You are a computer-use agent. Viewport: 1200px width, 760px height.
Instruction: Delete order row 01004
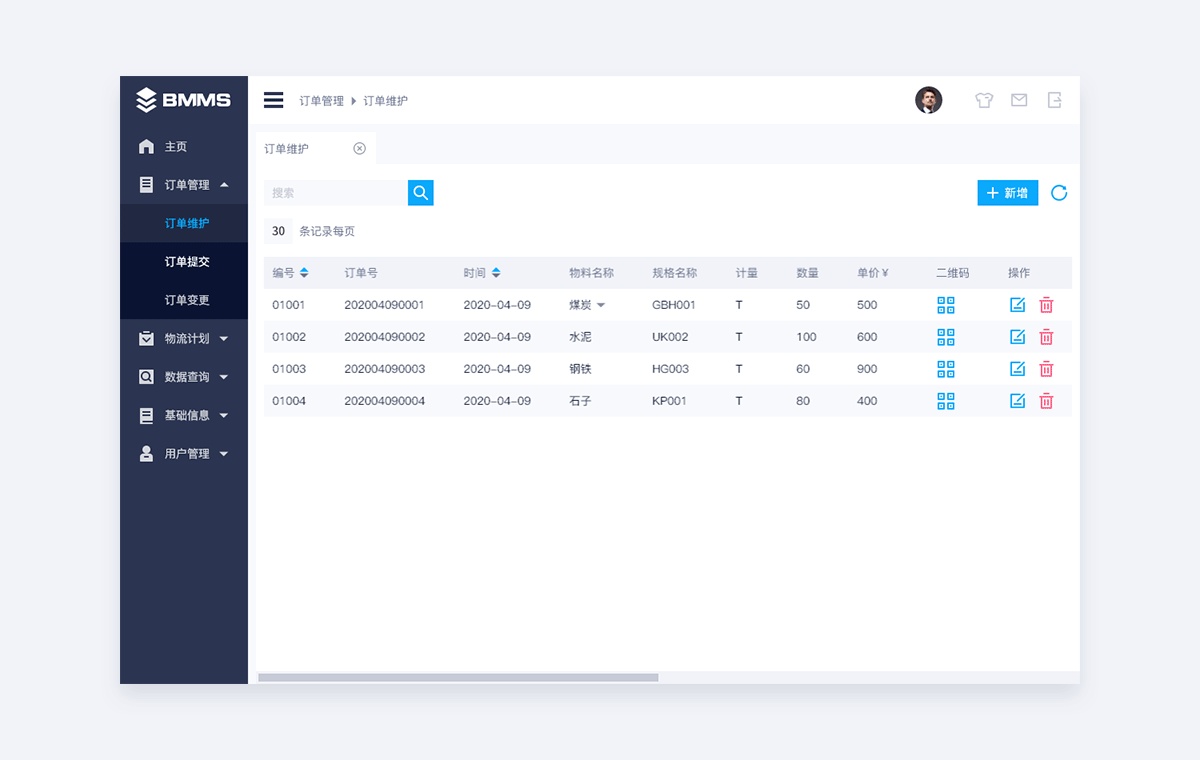[1046, 401]
